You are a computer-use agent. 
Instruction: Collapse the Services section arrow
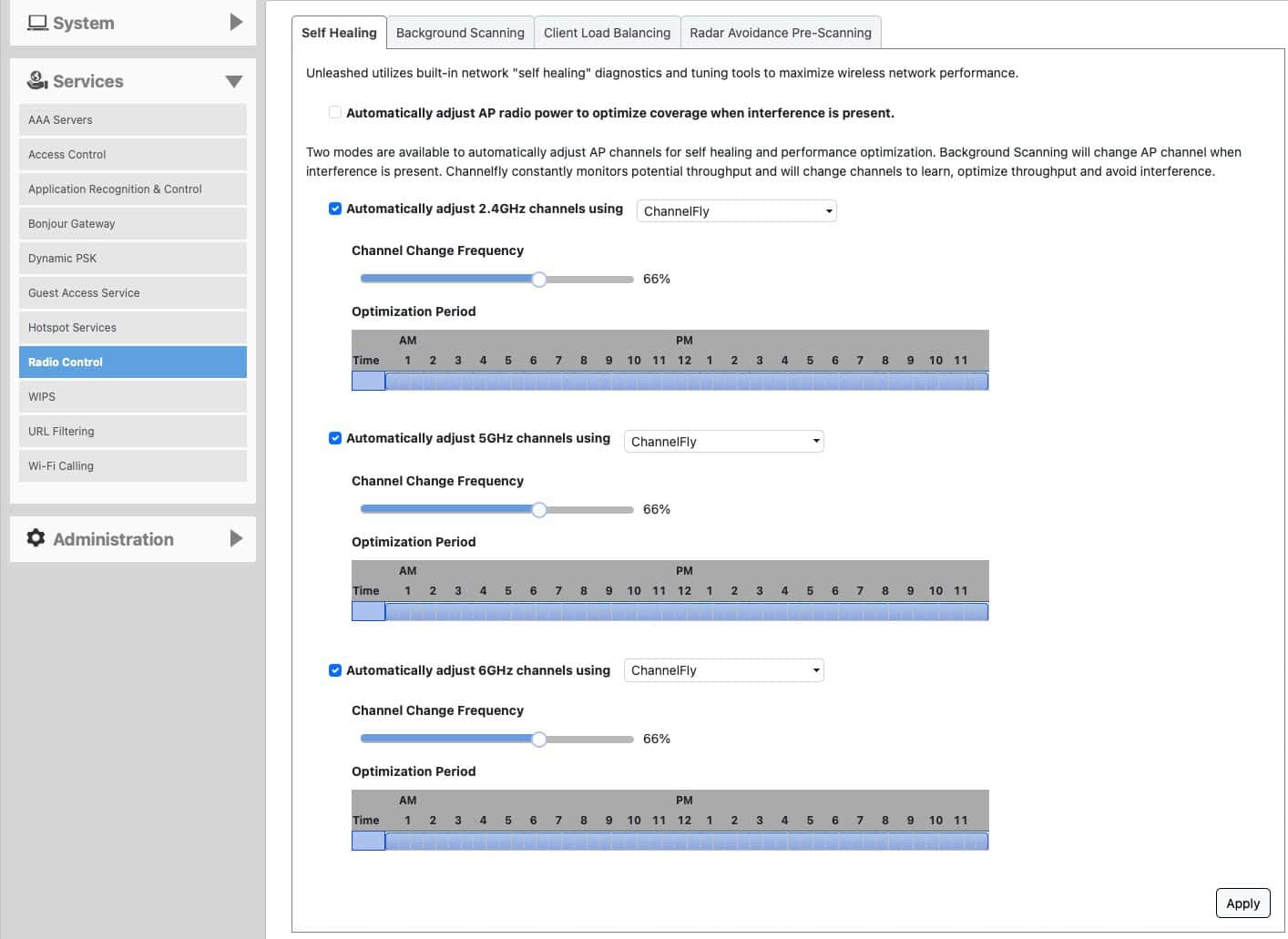tap(234, 81)
